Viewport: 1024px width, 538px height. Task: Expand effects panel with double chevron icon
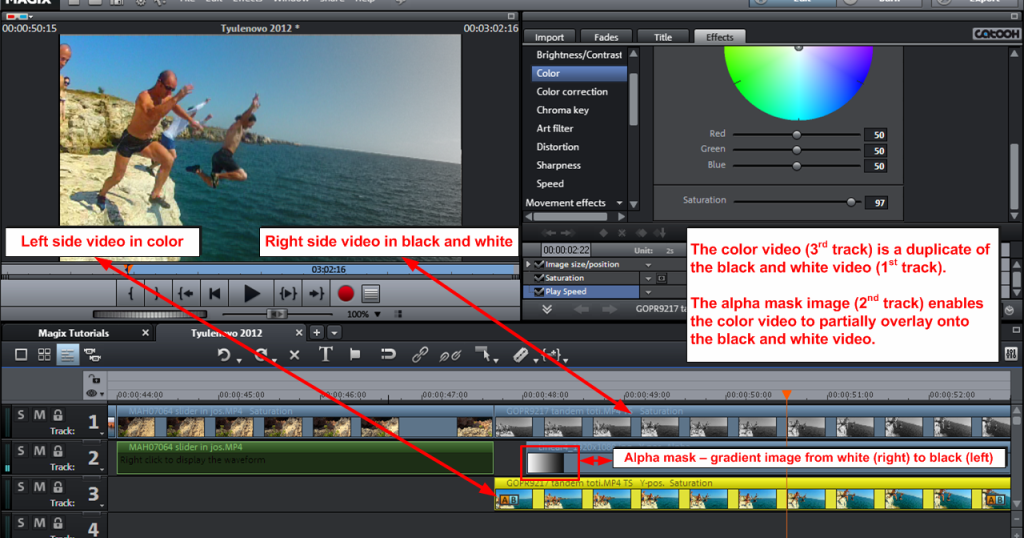[x=547, y=309]
